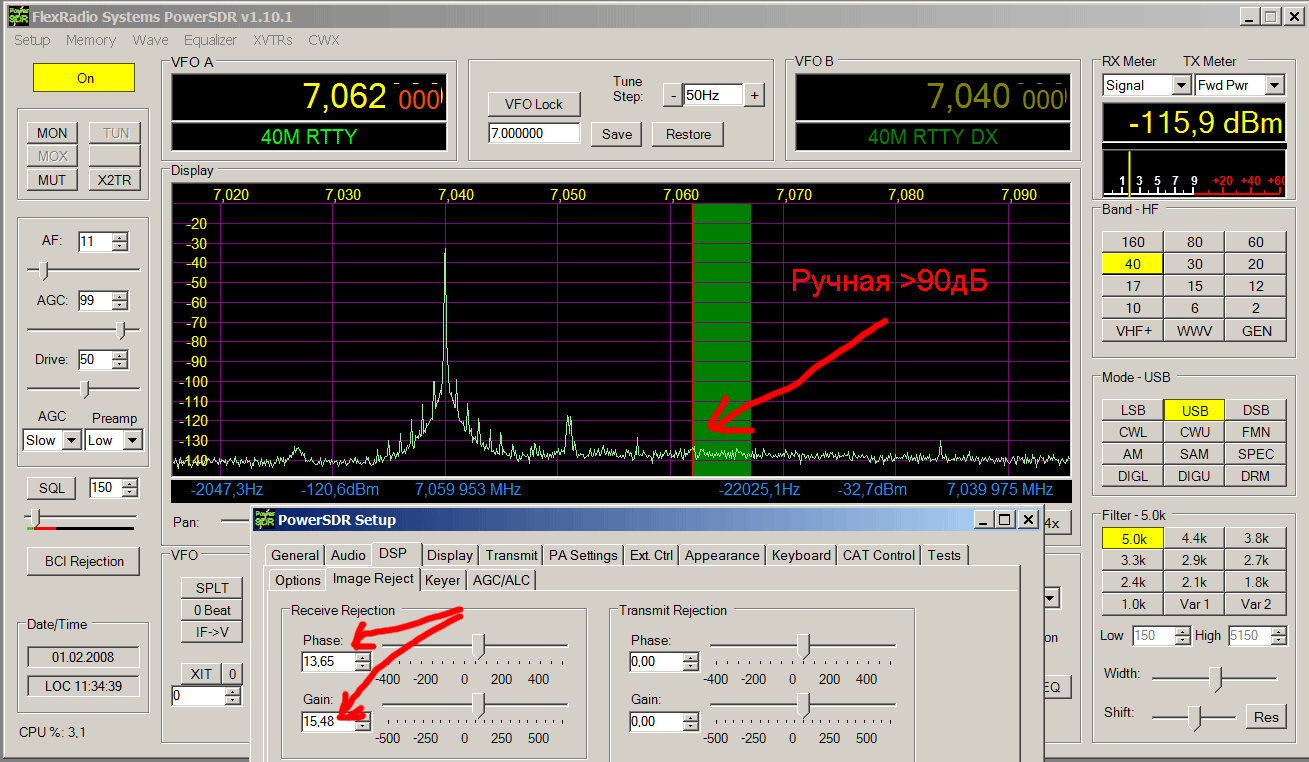Click the tune step minus button

click(673, 96)
